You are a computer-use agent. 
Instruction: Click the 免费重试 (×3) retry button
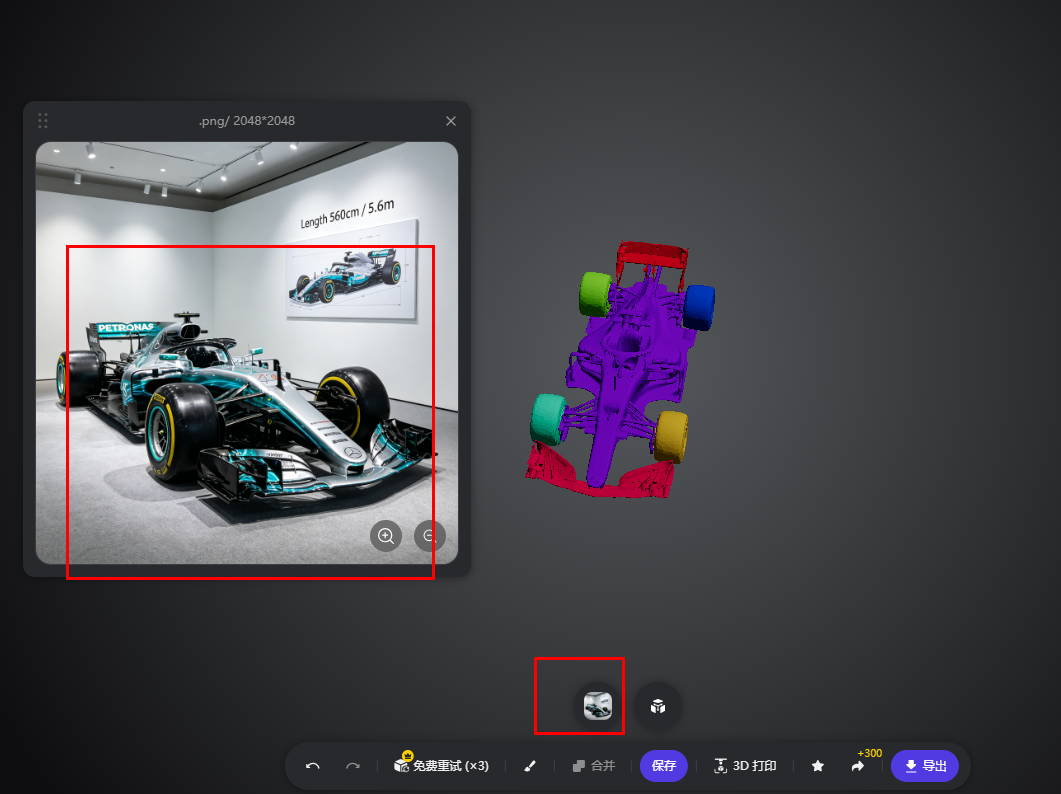[x=441, y=766]
